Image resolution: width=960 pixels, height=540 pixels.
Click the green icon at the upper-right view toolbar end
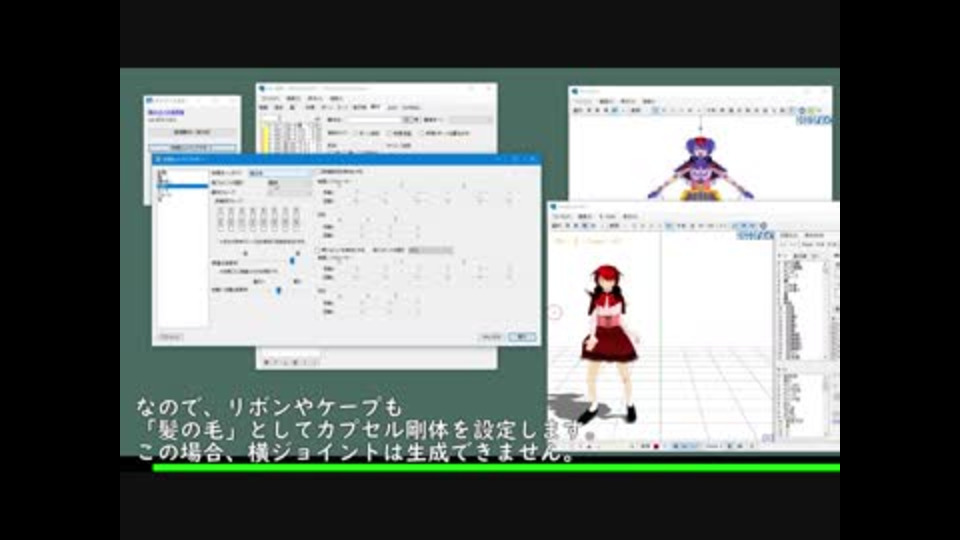[x=814, y=110]
